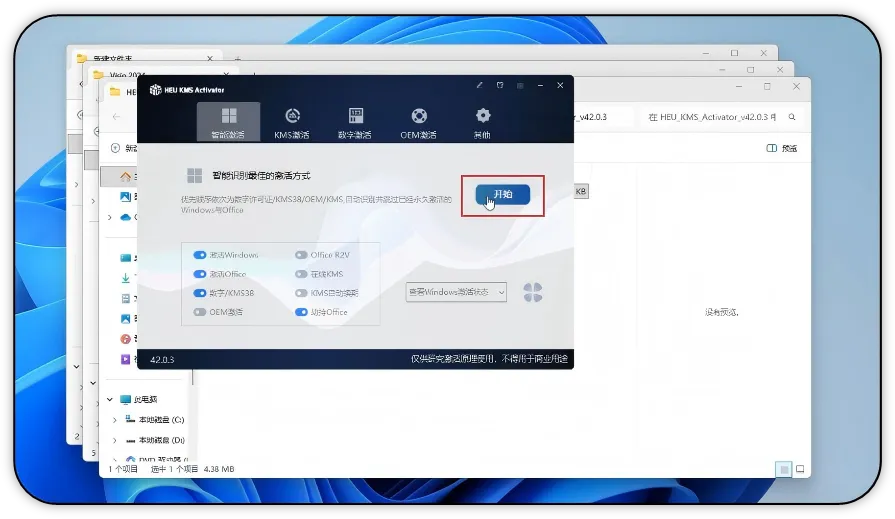
Task: Enable the OEM激活 switch in options panel
Action: click(x=199, y=312)
